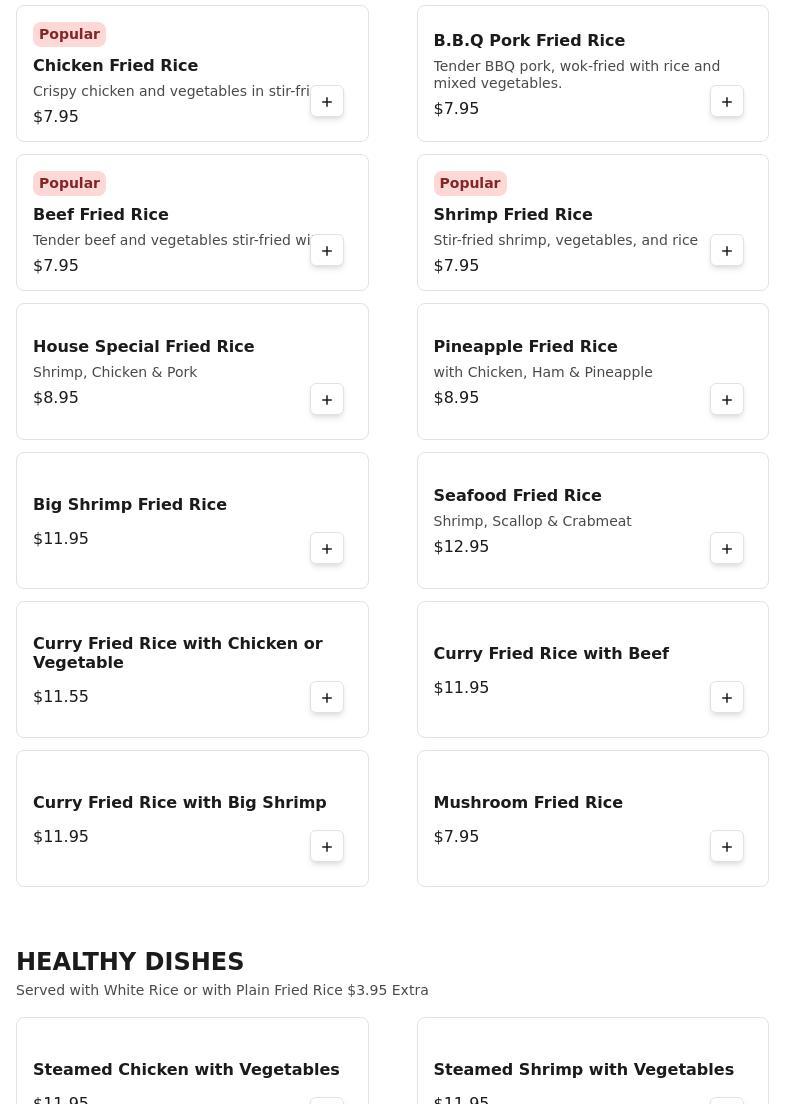This screenshot has height=1104, width=785.
Task: Open Chicken Fried Rice item title
Action: click(115, 66)
